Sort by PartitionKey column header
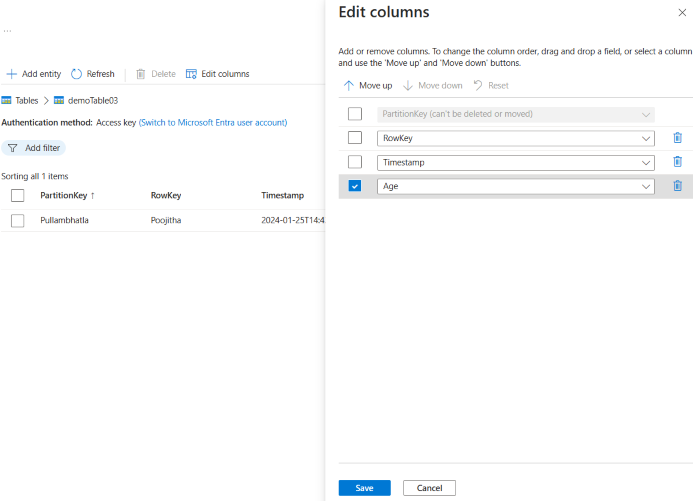 point(66,196)
